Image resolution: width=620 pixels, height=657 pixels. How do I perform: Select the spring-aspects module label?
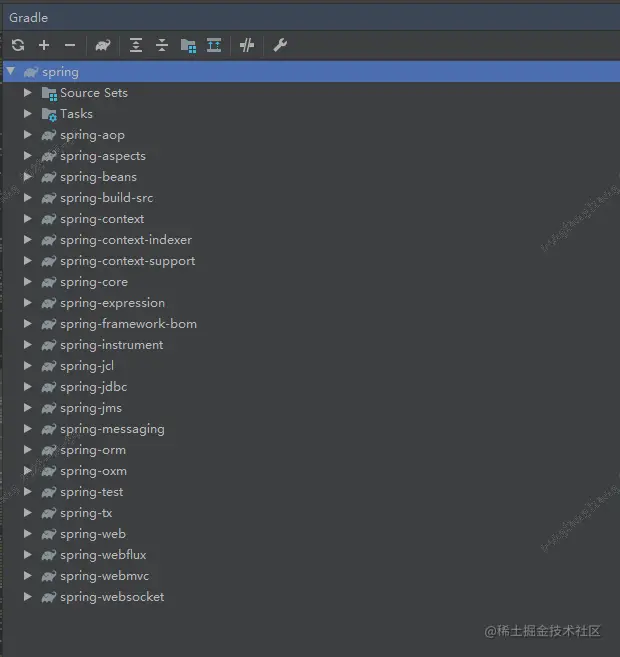103,156
